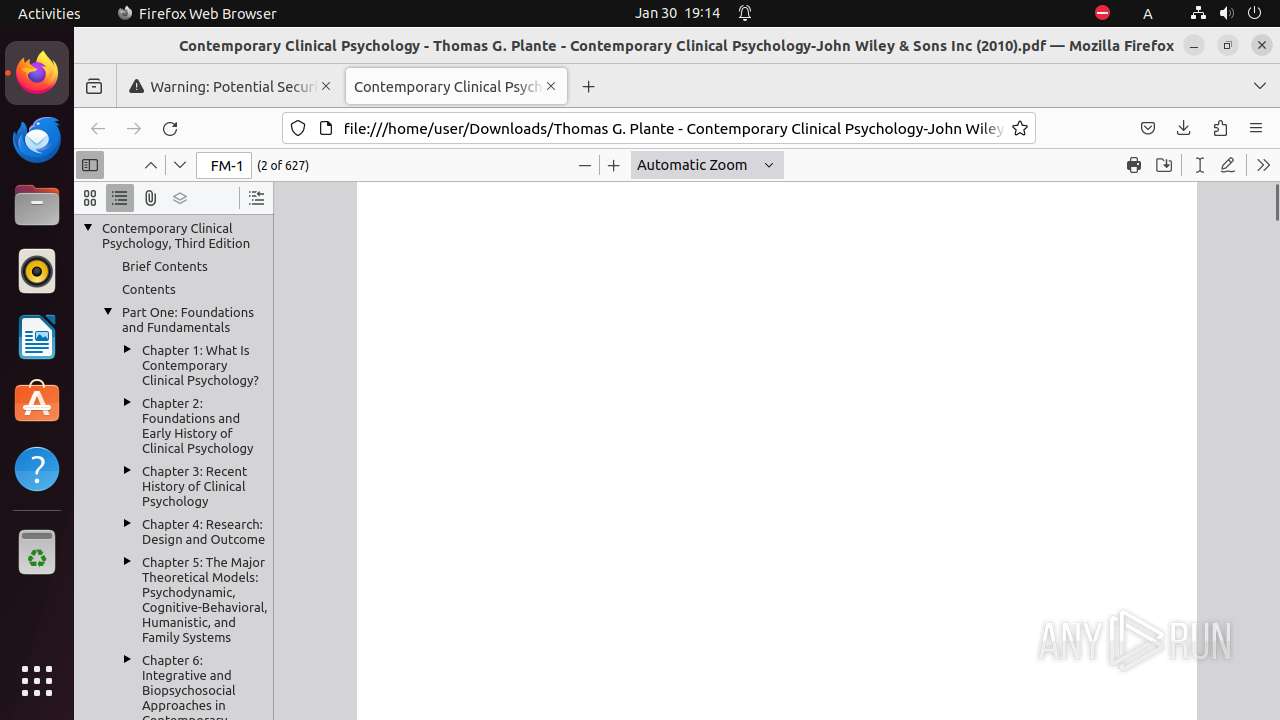Close the Warning: Potential Security tab
This screenshot has height=720, width=1280.
(x=326, y=87)
